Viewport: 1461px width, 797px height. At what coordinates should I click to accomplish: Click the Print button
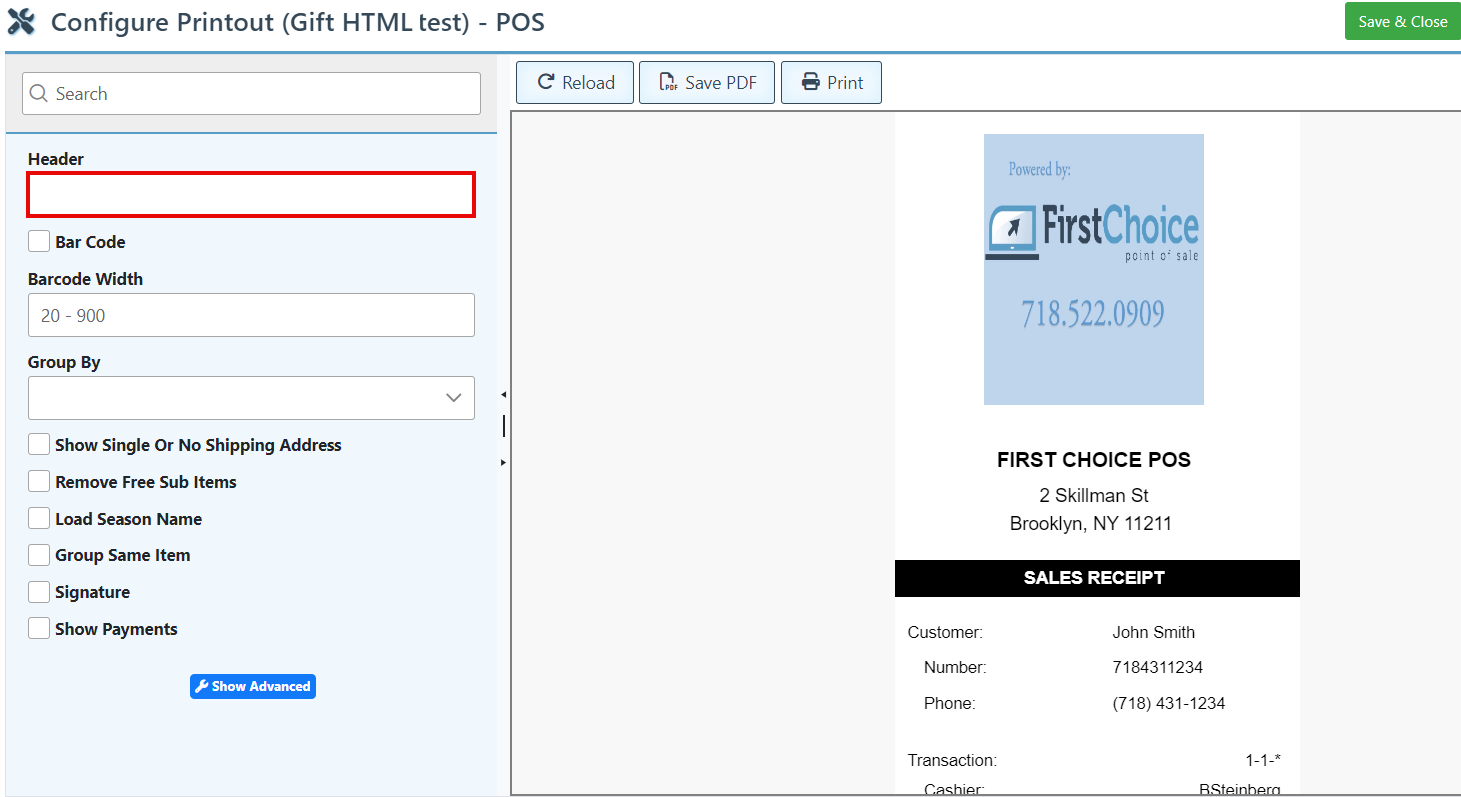(831, 83)
